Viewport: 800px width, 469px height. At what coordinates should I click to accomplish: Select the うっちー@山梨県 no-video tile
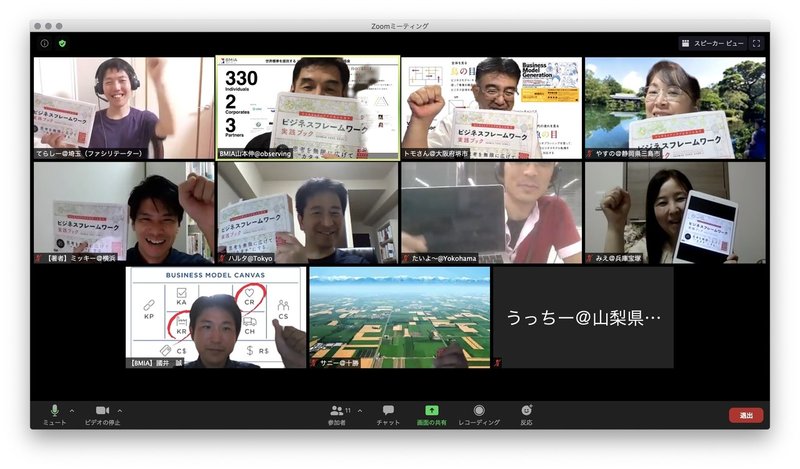[583, 317]
